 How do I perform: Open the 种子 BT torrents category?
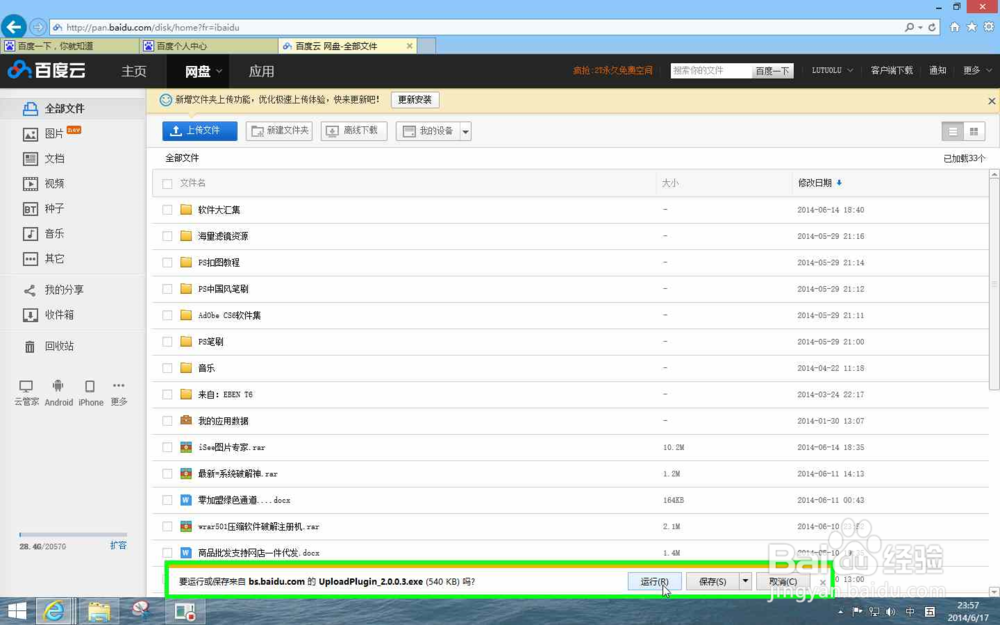coord(43,209)
